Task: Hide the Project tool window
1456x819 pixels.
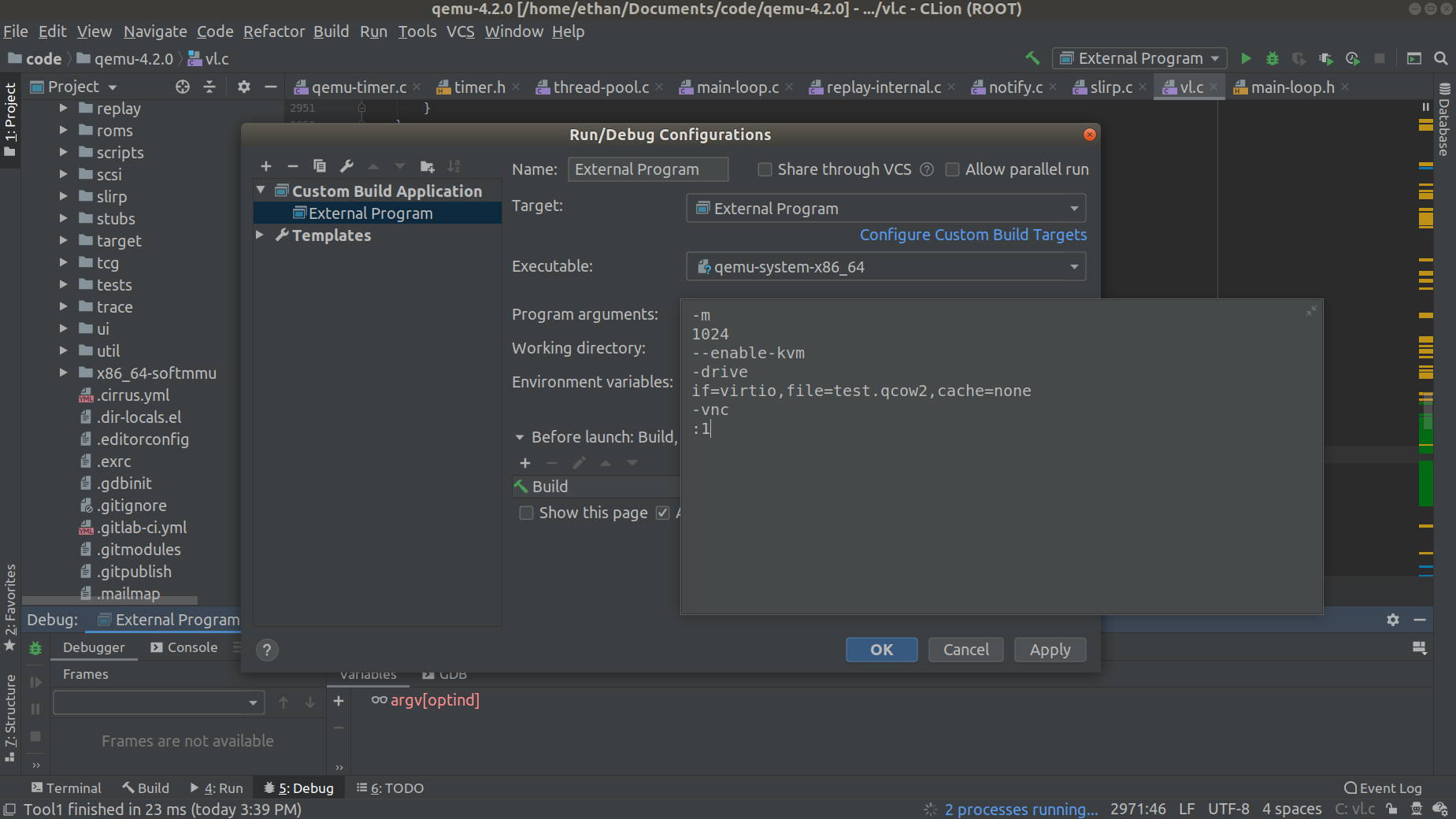Action: tap(271, 87)
